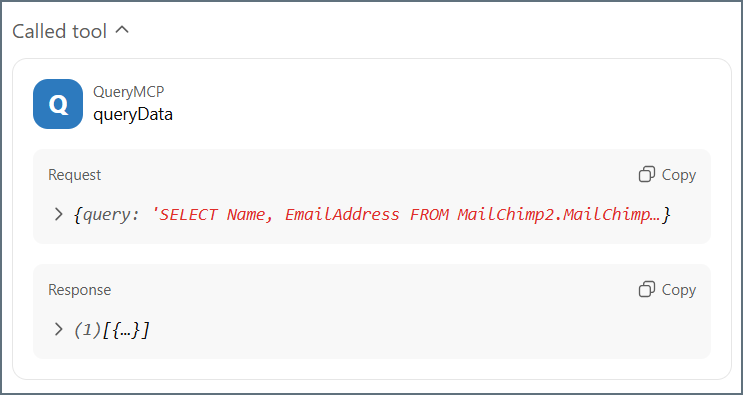Click the copy icon in Request panel
The height and width of the screenshot is (395, 743).
click(x=647, y=174)
